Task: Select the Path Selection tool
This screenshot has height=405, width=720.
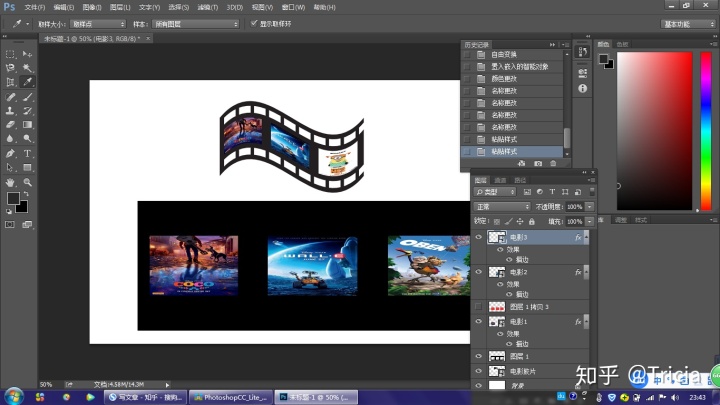Action: pyautogui.click(x=10, y=168)
